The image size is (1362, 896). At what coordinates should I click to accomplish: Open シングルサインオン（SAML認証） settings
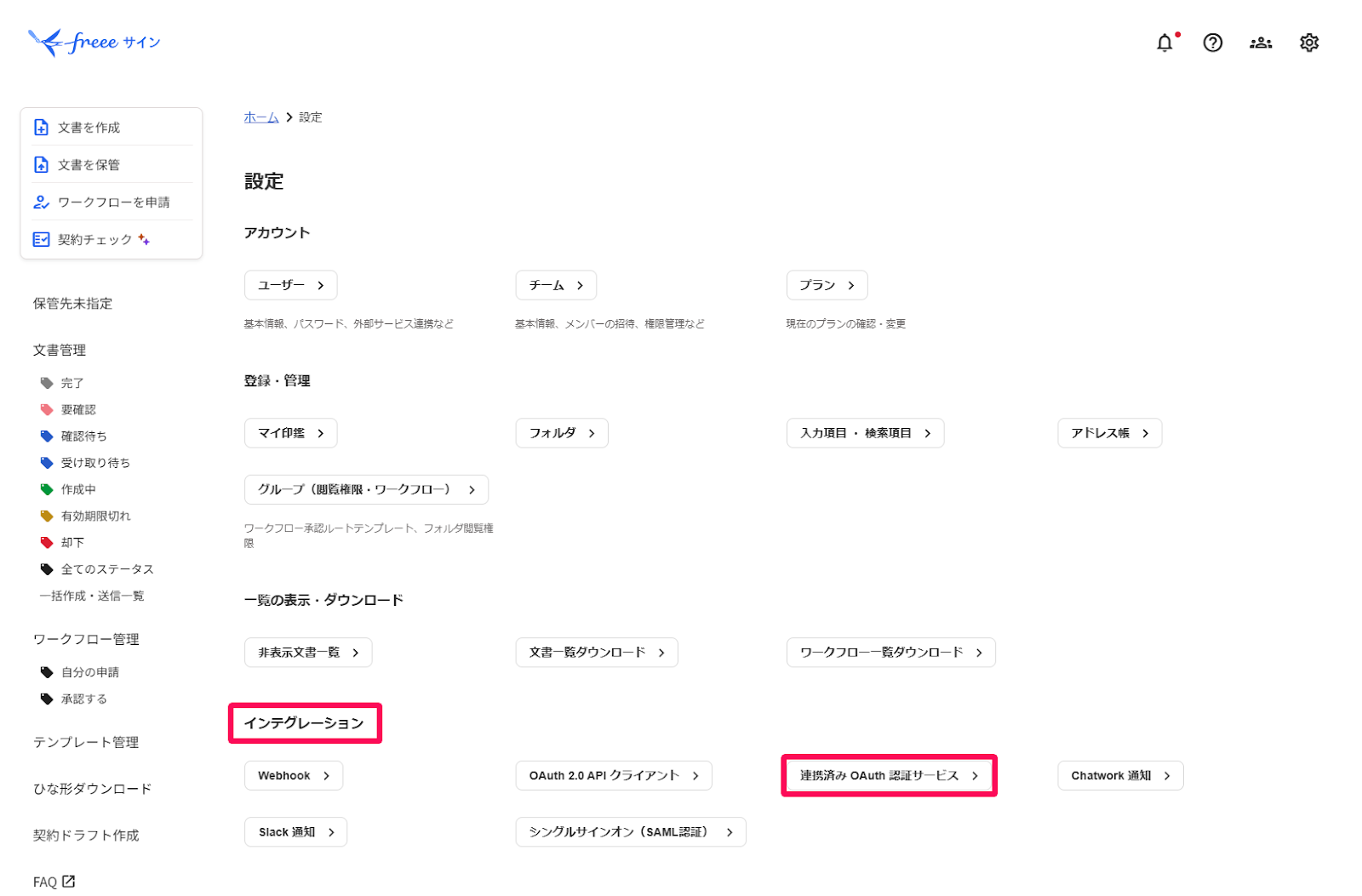[631, 832]
